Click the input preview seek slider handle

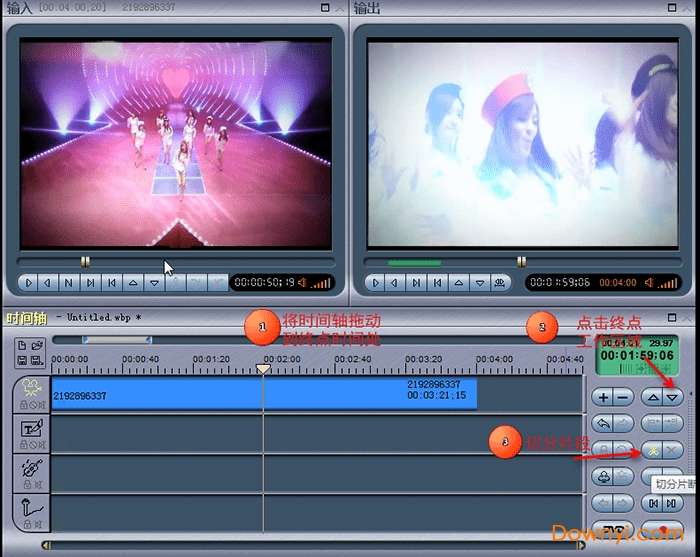tap(85, 262)
